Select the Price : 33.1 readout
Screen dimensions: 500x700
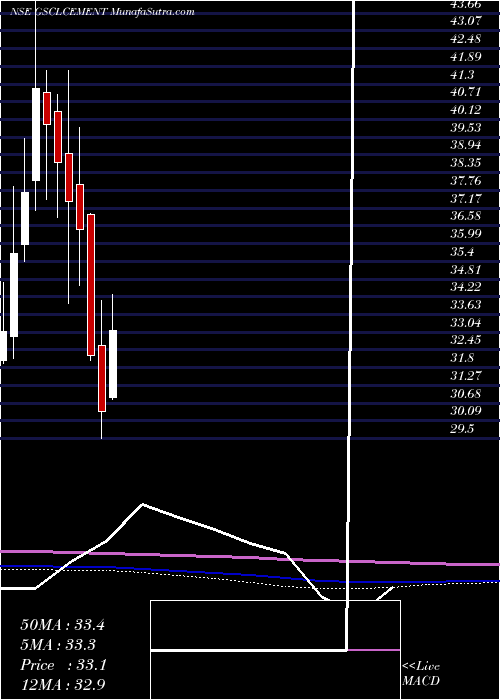click(63, 665)
